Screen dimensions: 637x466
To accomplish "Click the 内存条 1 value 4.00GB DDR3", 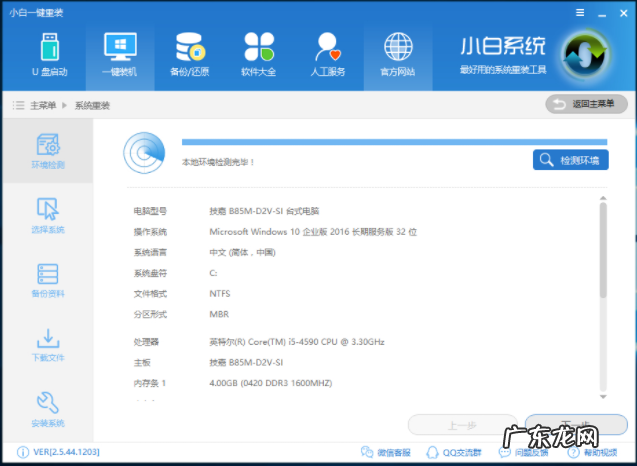I will (x=271, y=383).
